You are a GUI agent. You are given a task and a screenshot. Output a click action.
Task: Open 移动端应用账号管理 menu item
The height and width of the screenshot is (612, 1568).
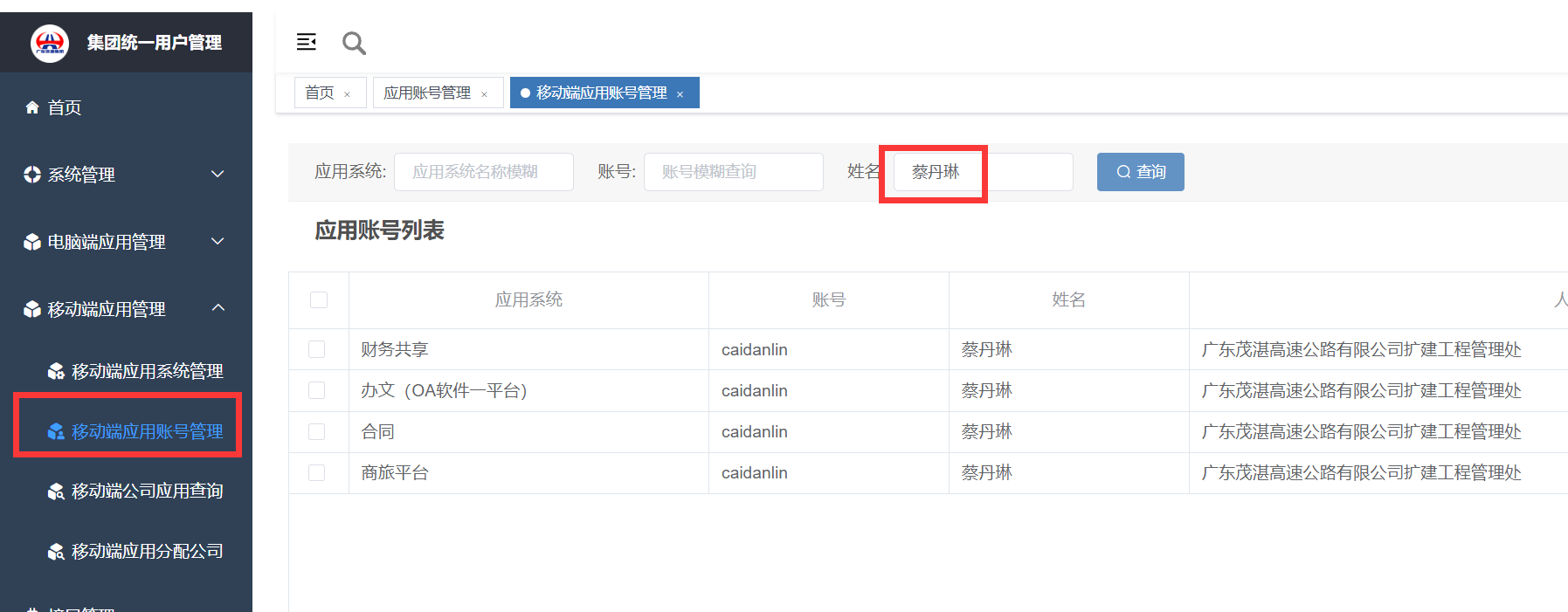click(x=147, y=431)
